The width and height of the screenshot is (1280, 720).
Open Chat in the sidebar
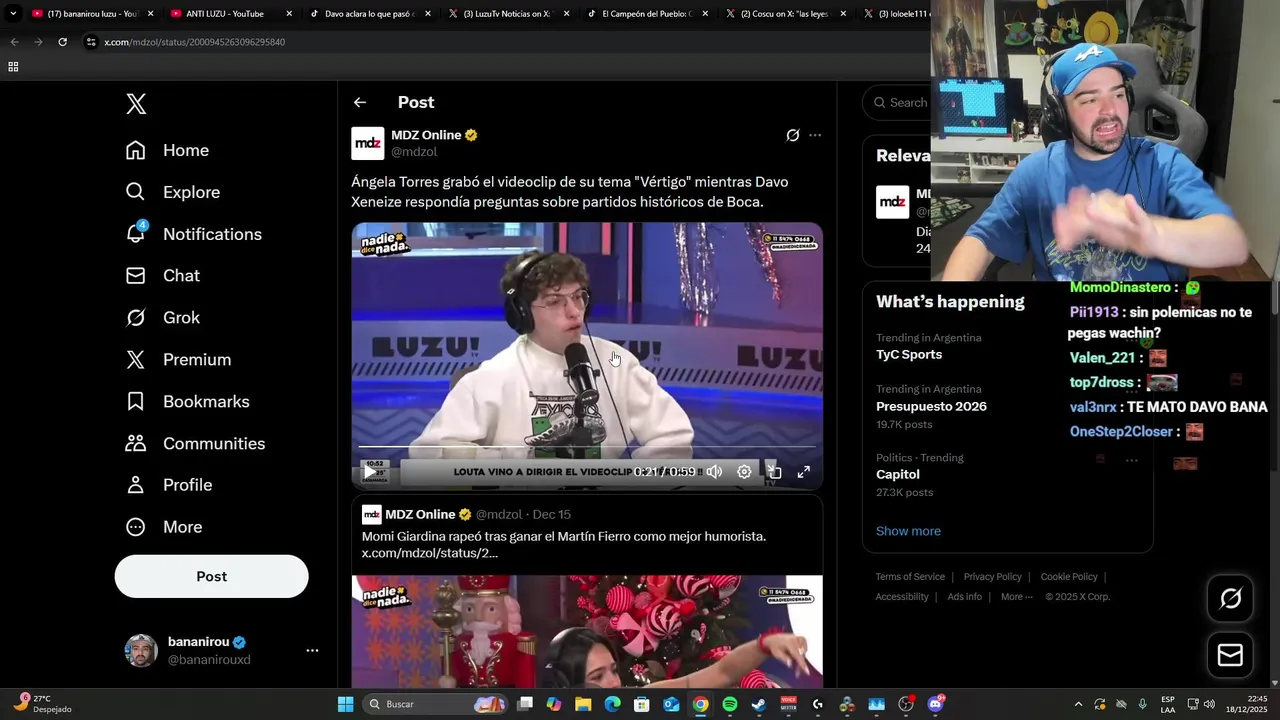pyautogui.click(x=162, y=276)
